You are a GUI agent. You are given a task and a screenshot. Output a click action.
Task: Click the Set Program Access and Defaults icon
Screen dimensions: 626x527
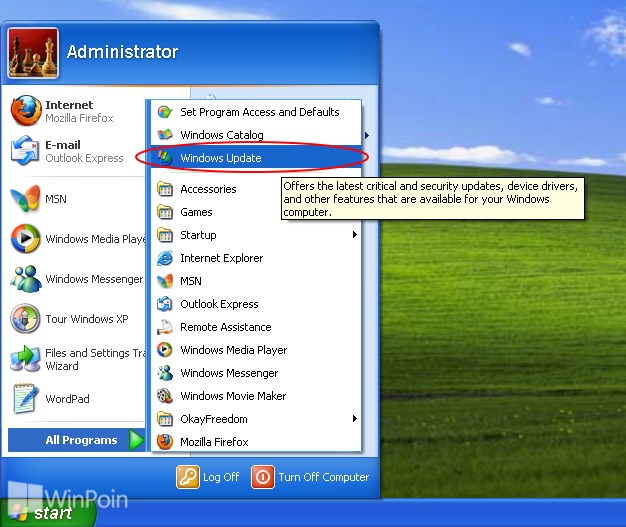coord(165,112)
